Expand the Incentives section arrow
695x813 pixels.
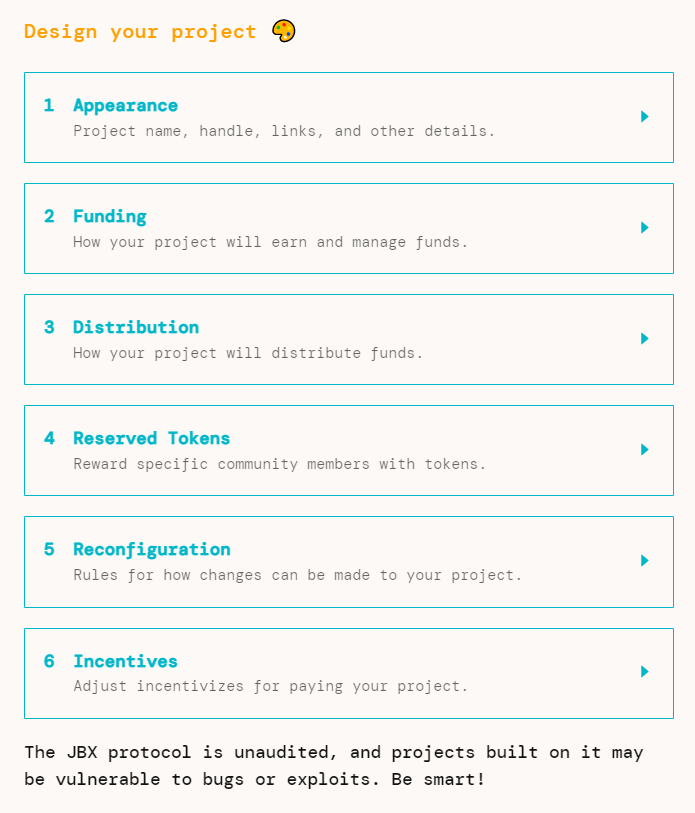tap(645, 672)
